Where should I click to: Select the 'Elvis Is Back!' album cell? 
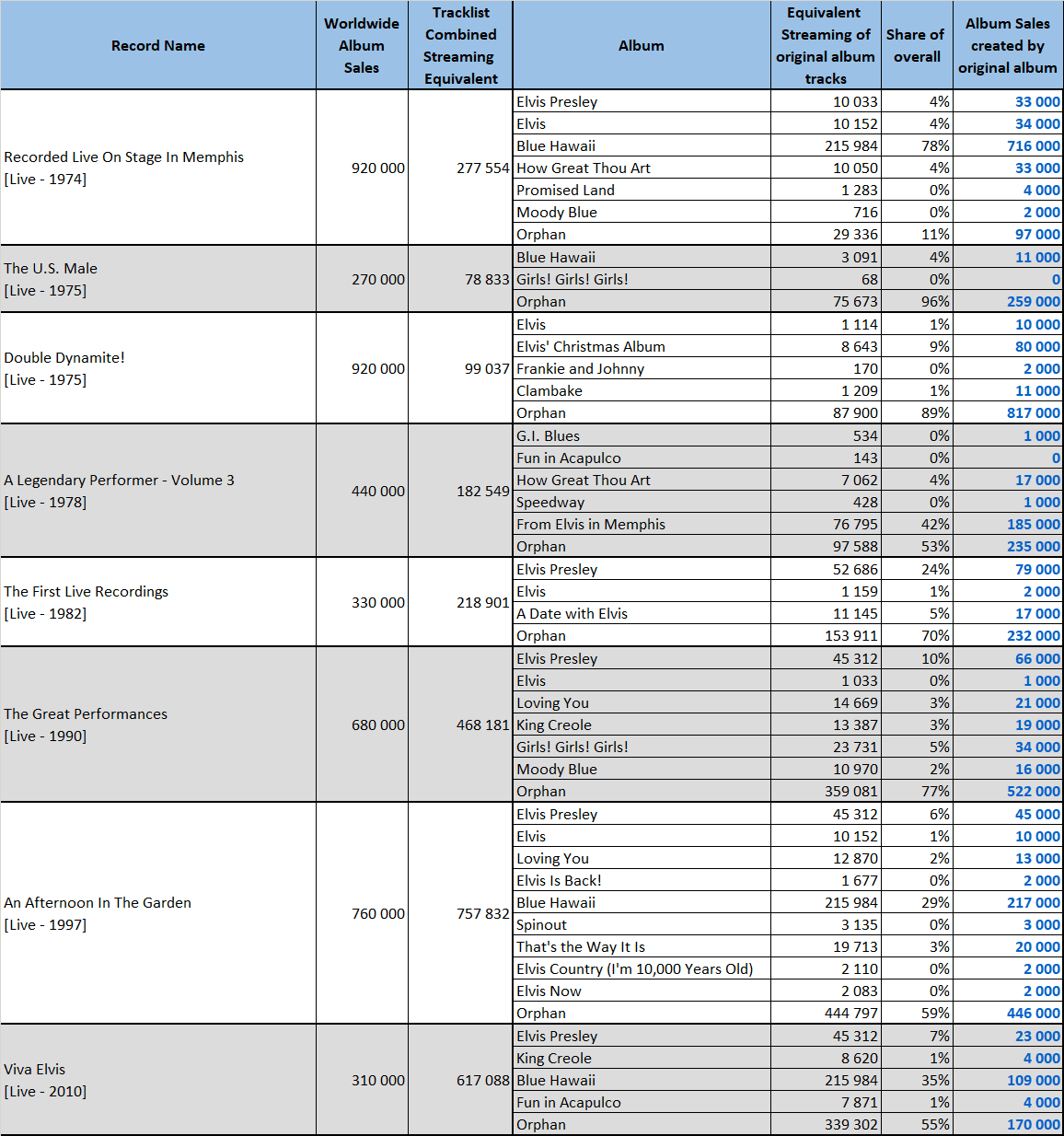[642, 880]
